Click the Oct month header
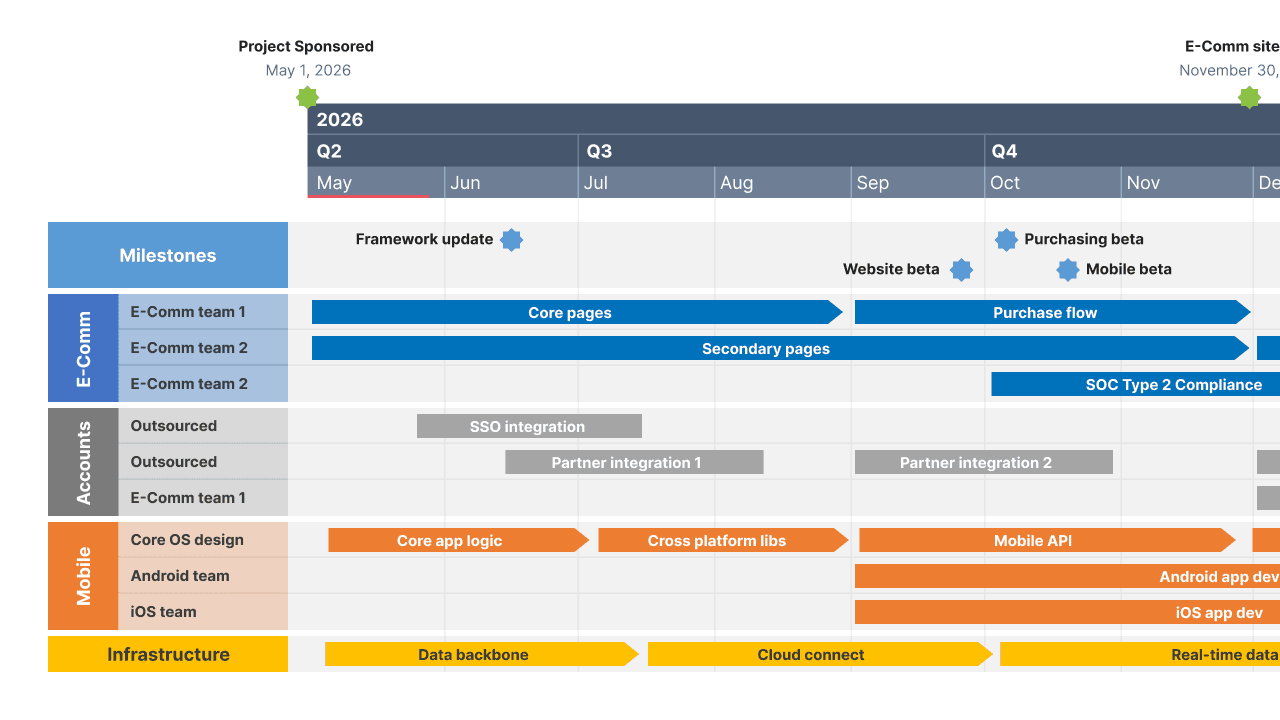Screen dimensions: 1280x720 (1053, 183)
